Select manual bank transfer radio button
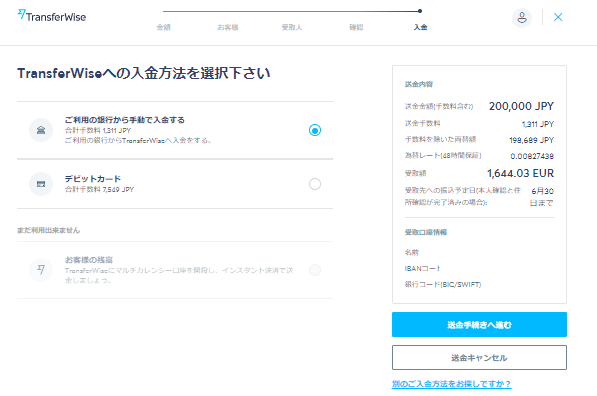 point(314,130)
